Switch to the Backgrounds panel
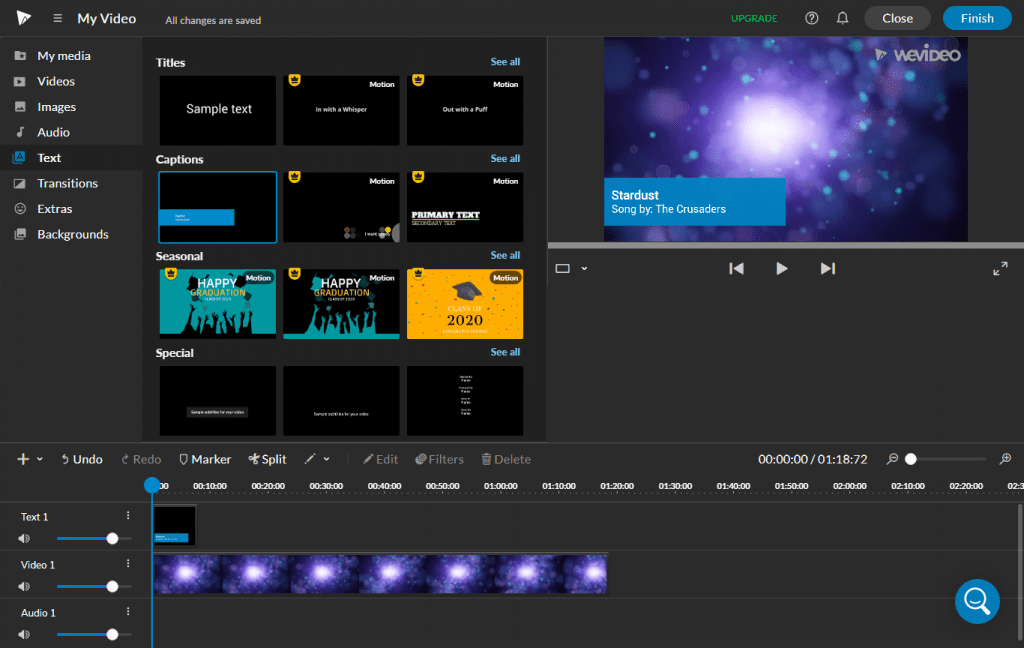 pyautogui.click(x=74, y=234)
